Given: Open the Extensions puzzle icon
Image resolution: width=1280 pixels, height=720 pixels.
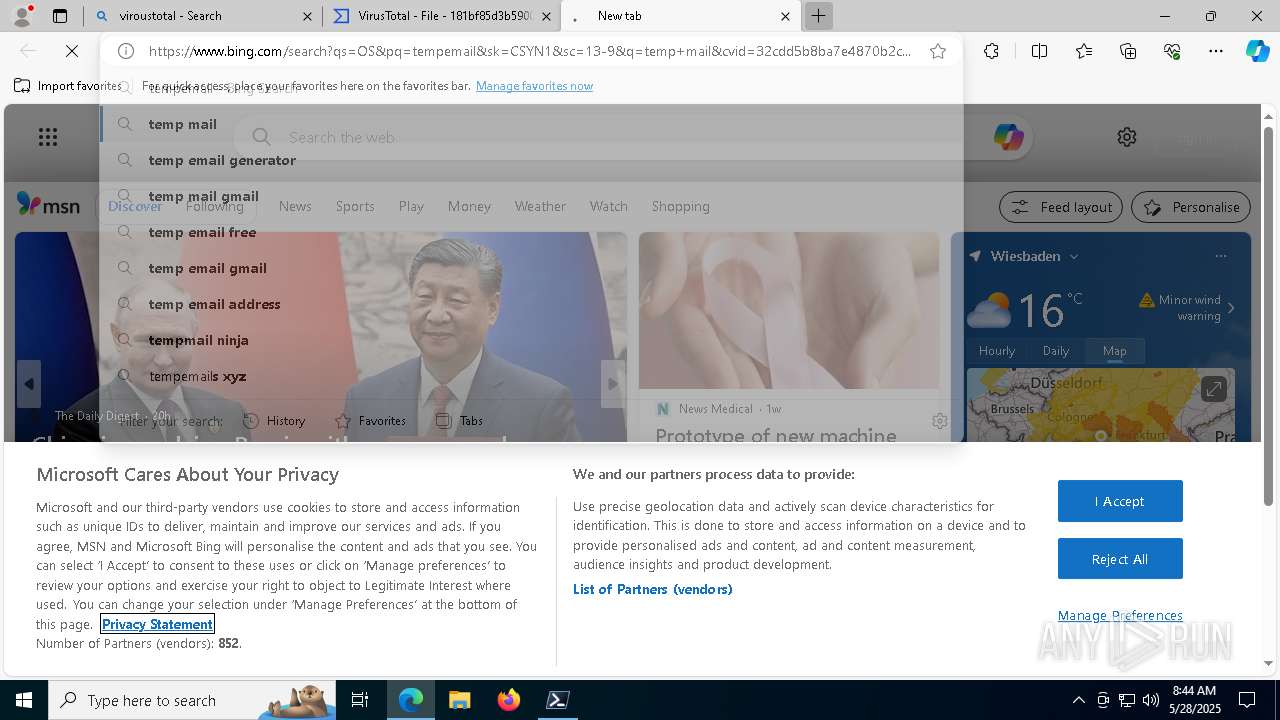Looking at the screenshot, I should point(991,51).
